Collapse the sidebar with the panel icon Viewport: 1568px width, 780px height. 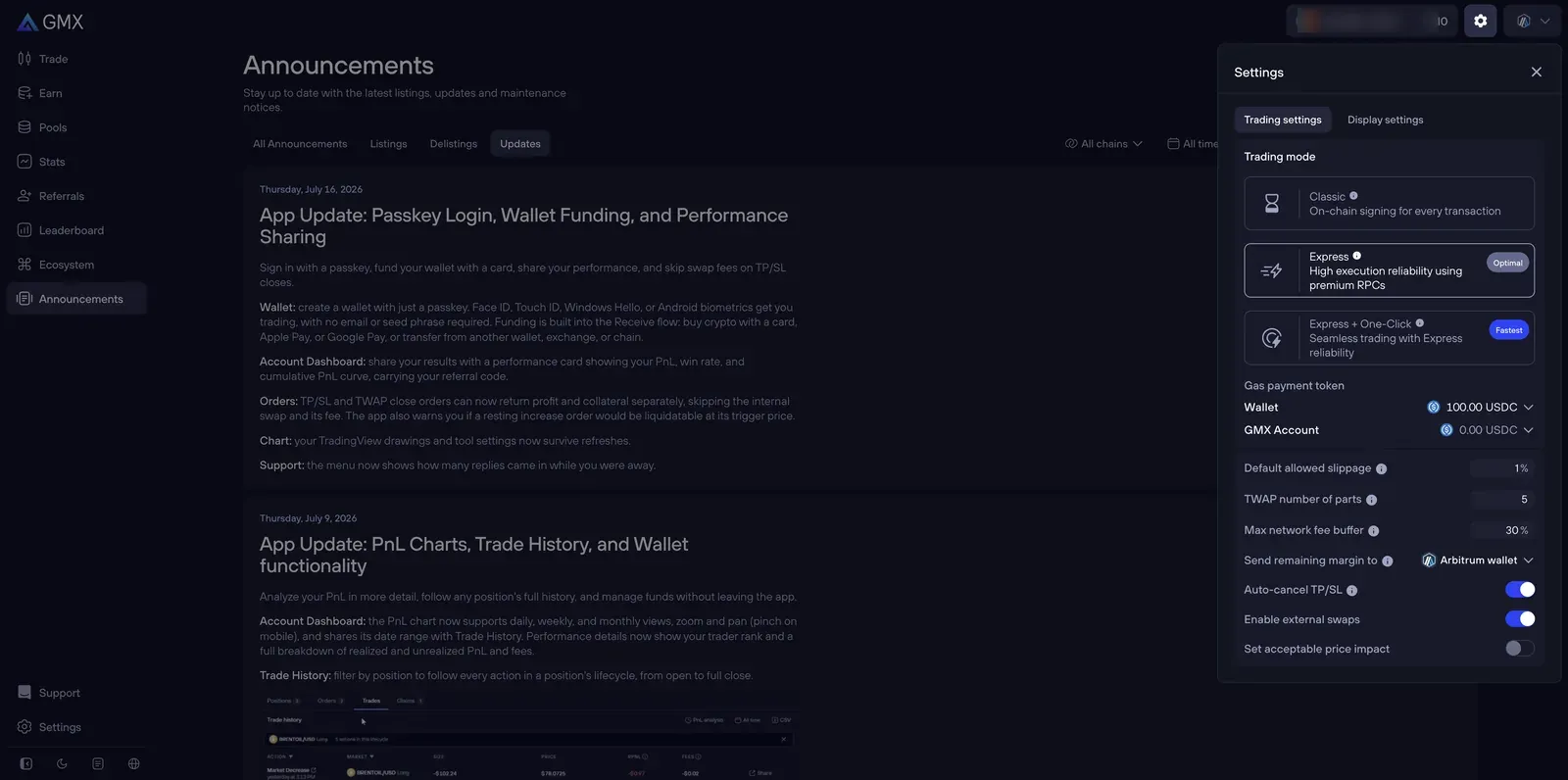tap(26, 763)
